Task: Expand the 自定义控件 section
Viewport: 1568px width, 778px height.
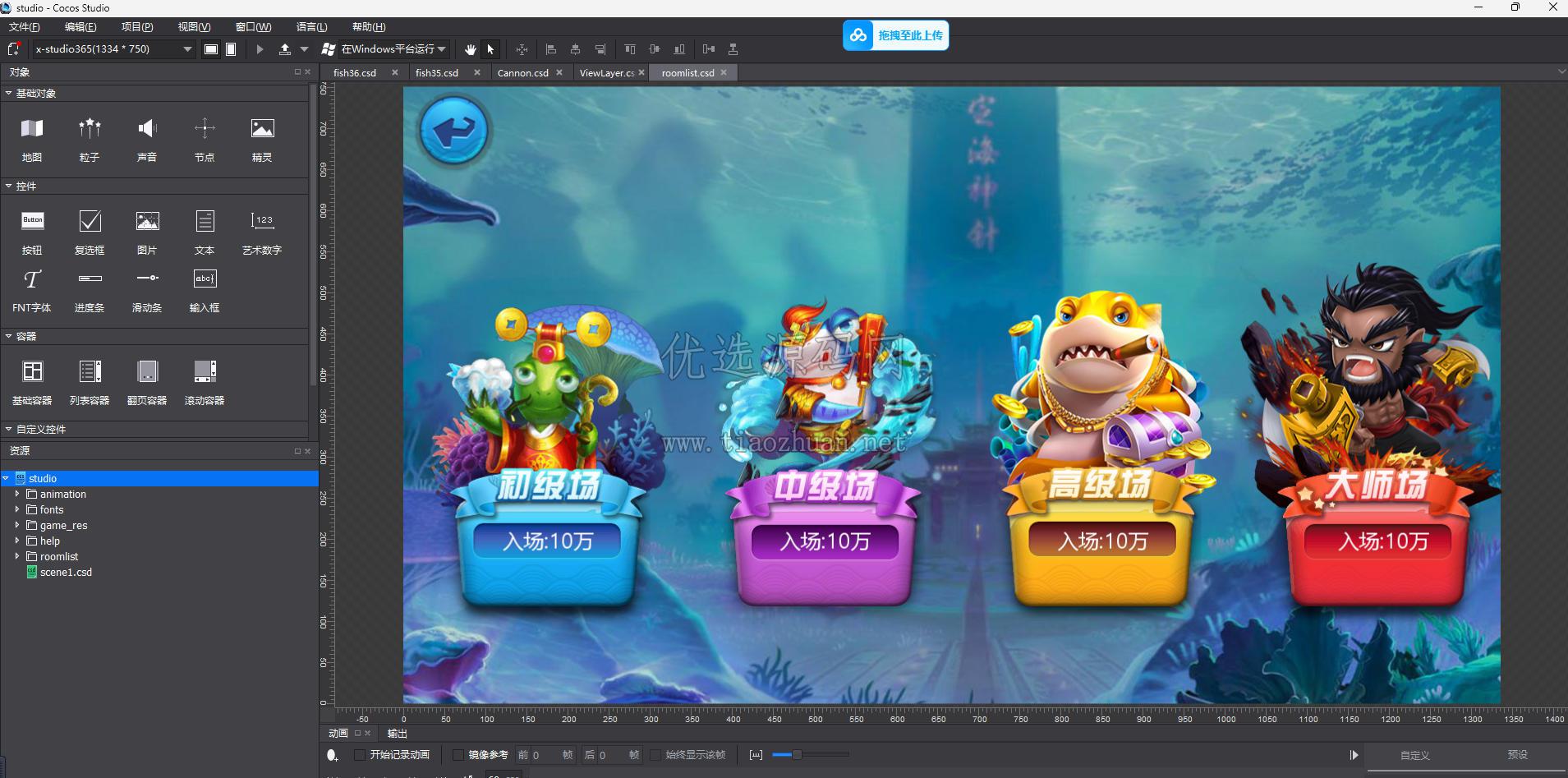Action: 8,429
